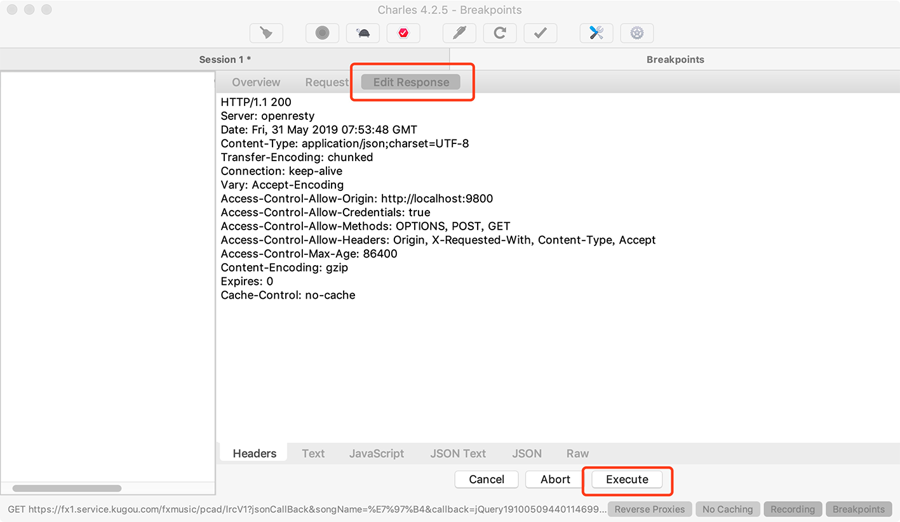Toggle the Reverse Proxies status button
Screen dimensions: 900x522
(650, 509)
